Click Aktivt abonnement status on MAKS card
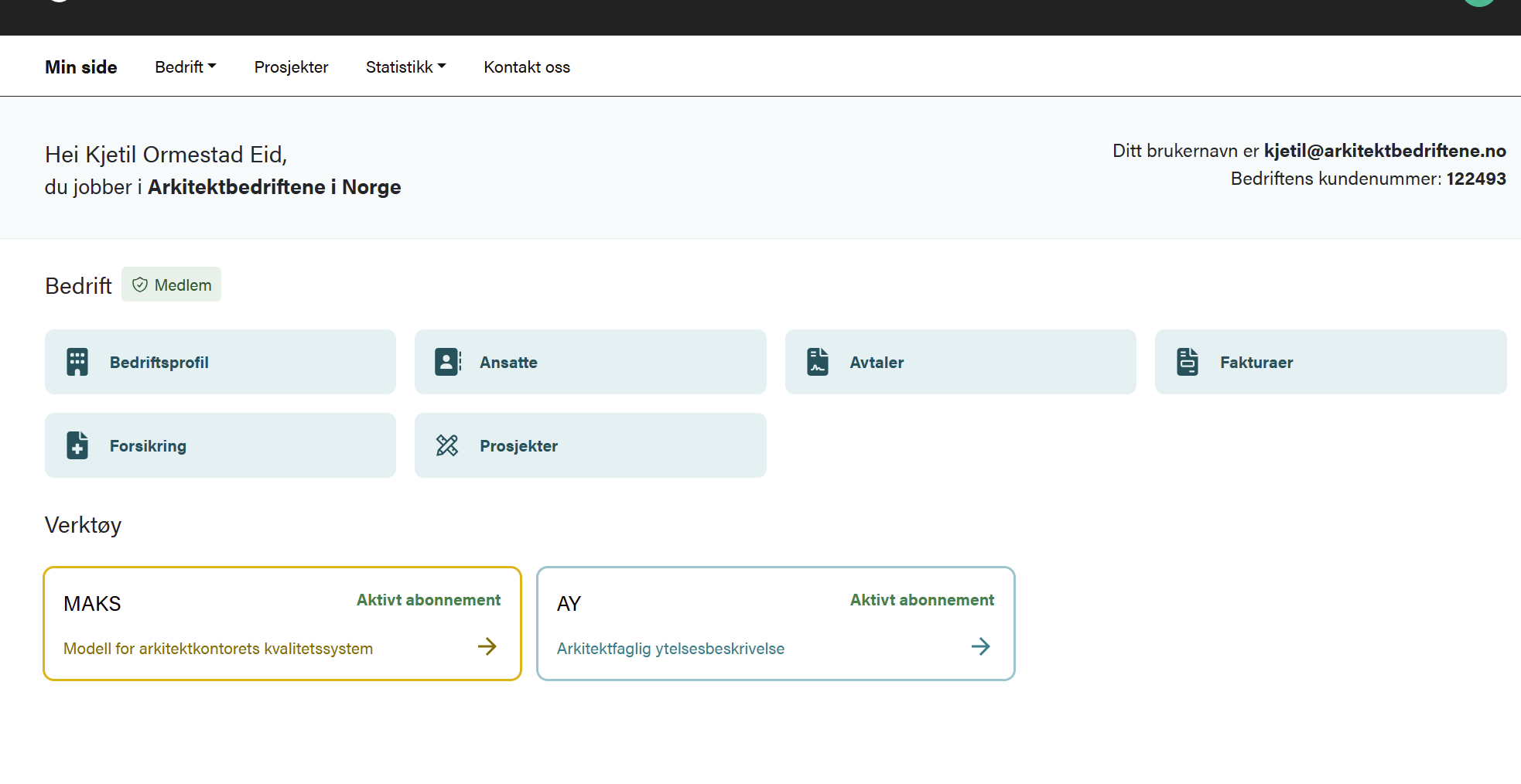The width and height of the screenshot is (1521, 784). click(429, 600)
